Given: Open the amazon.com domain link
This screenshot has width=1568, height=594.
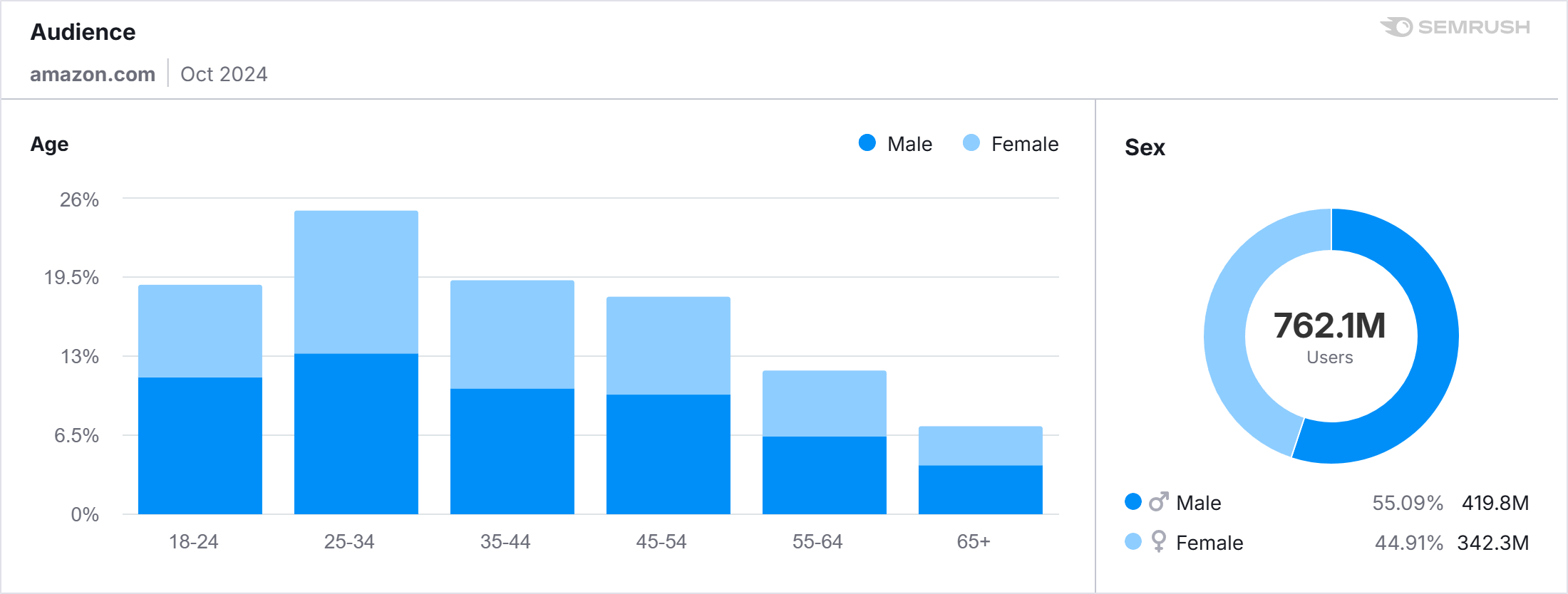Looking at the screenshot, I should coord(93,74).
